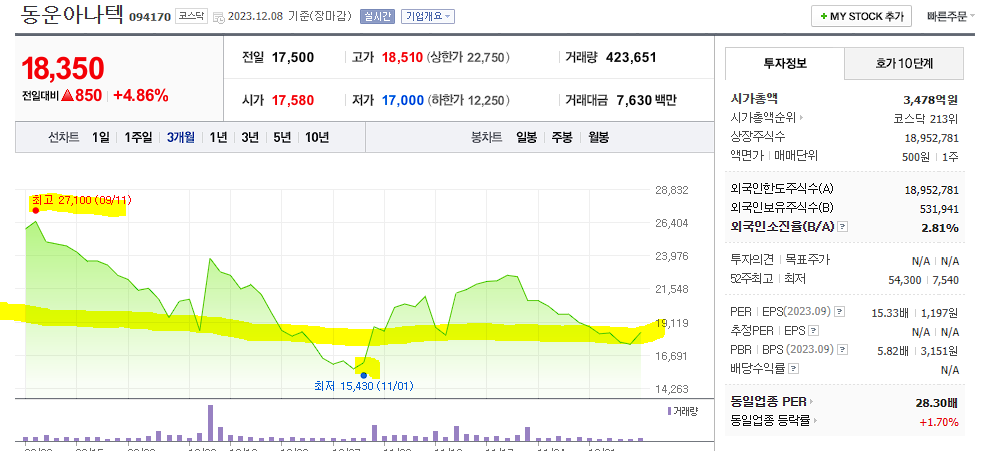Select the 1주일 line chart period

point(138,137)
